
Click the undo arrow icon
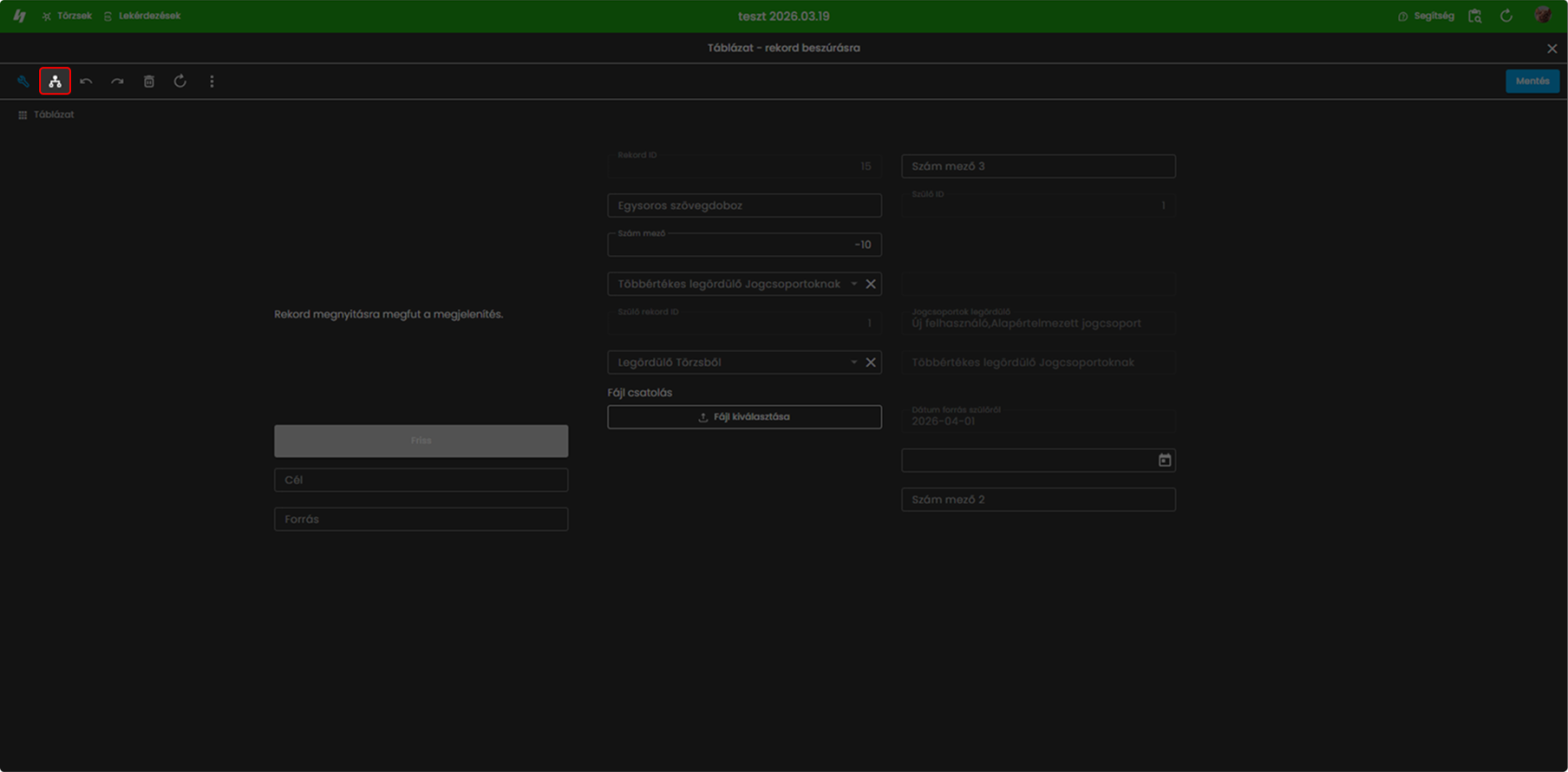tap(86, 81)
